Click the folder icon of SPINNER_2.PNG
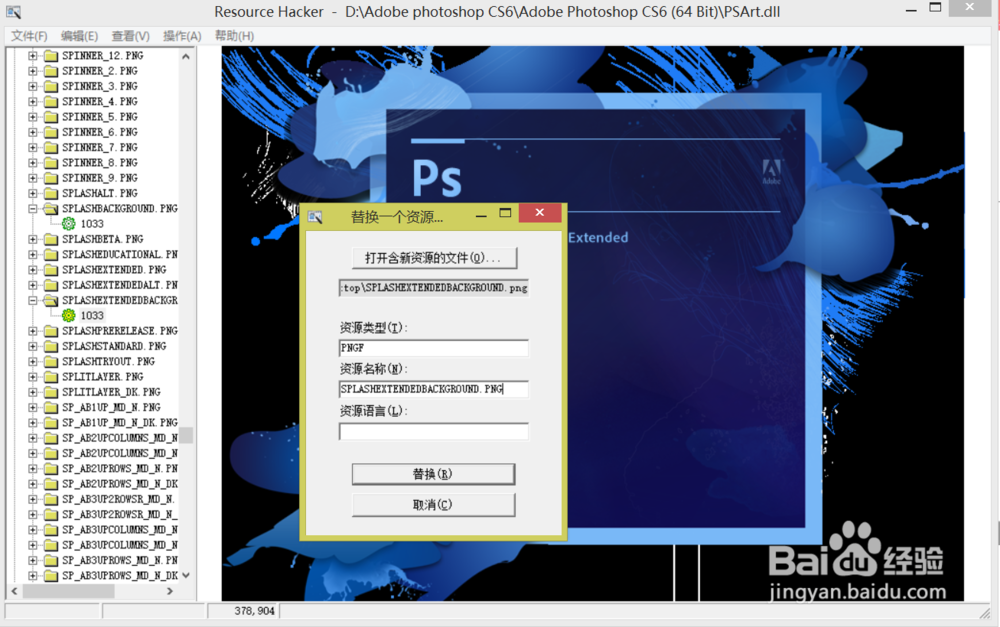This screenshot has height=627, width=1000. [x=51, y=71]
